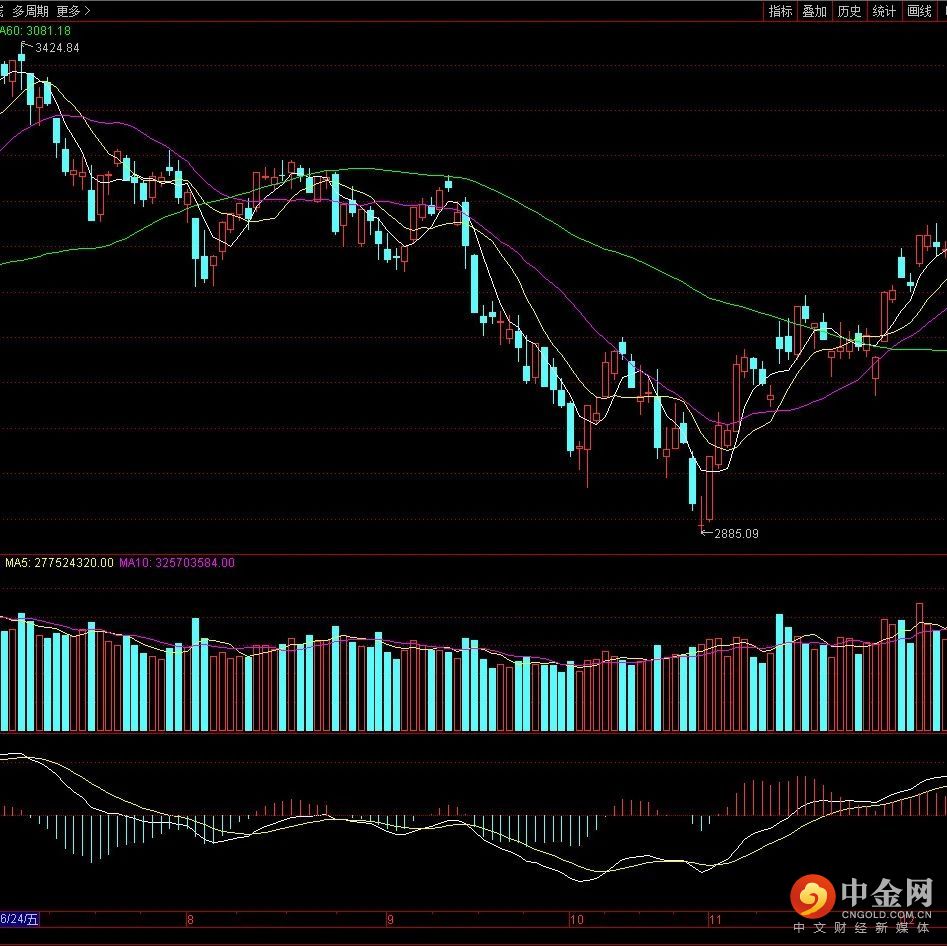Click month 9 on the time axis
Viewport: 947px width, 946px height.
point(390,919)
